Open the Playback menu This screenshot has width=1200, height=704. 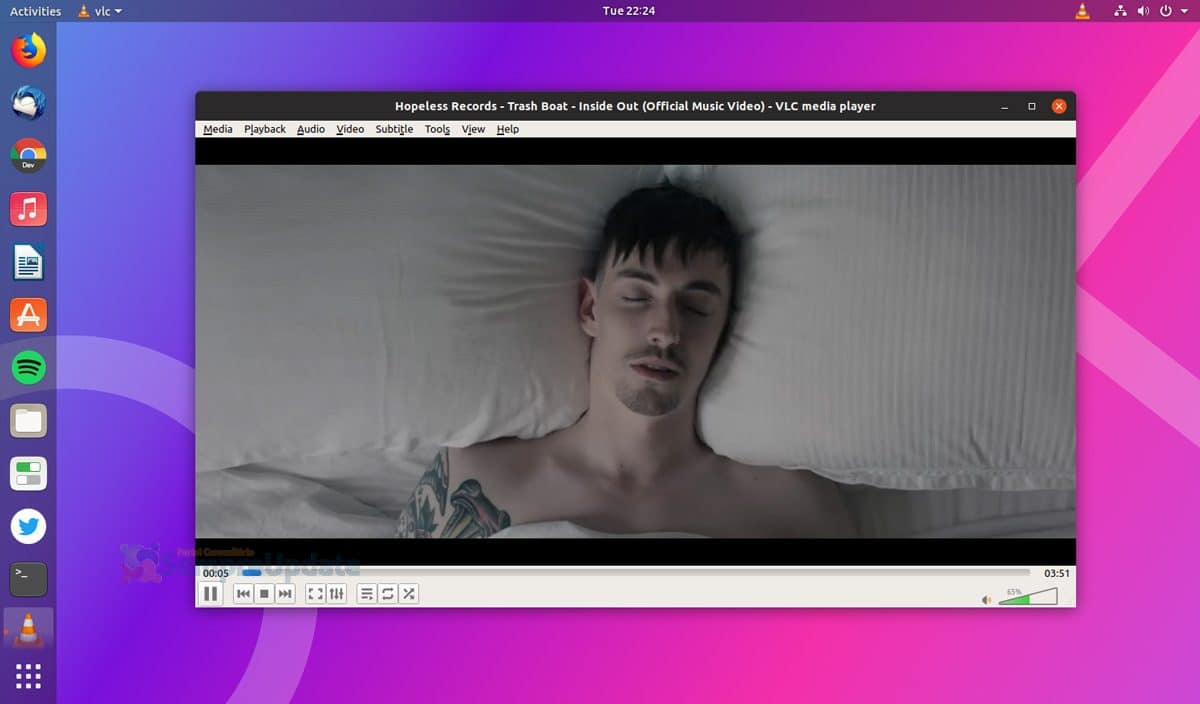click(265, 129)
